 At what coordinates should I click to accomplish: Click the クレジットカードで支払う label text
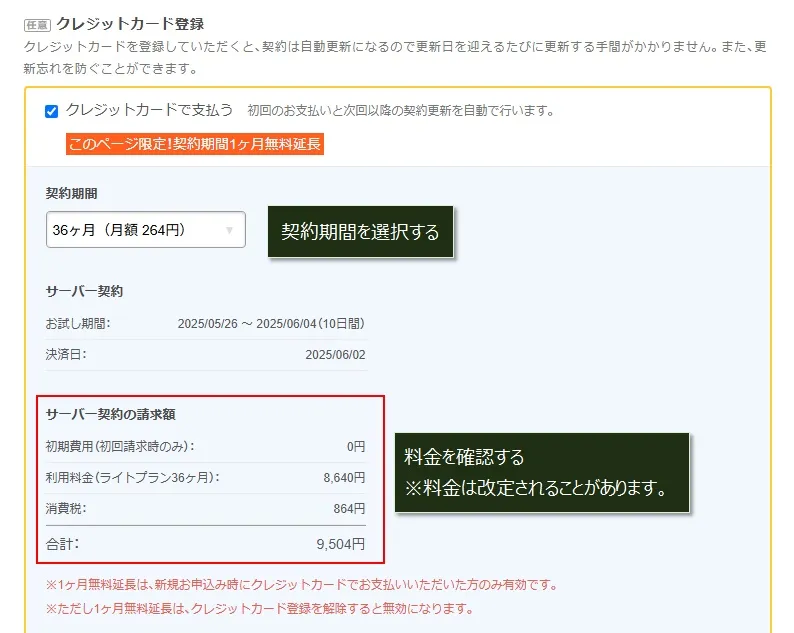[x=149, y=110]
